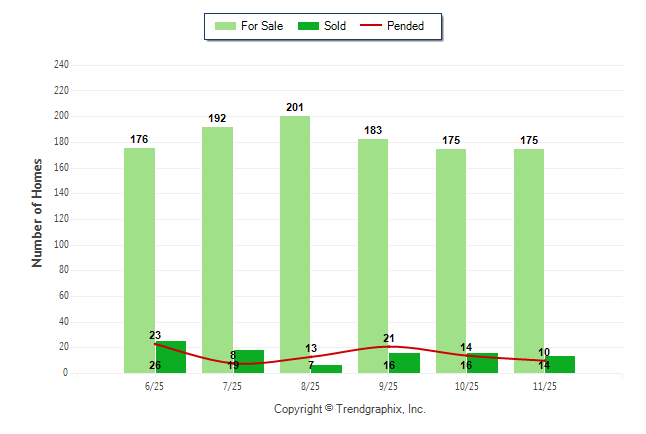Click the 11/25 For Sale bar
The image size is (646, 434).
tap(529, 261)
